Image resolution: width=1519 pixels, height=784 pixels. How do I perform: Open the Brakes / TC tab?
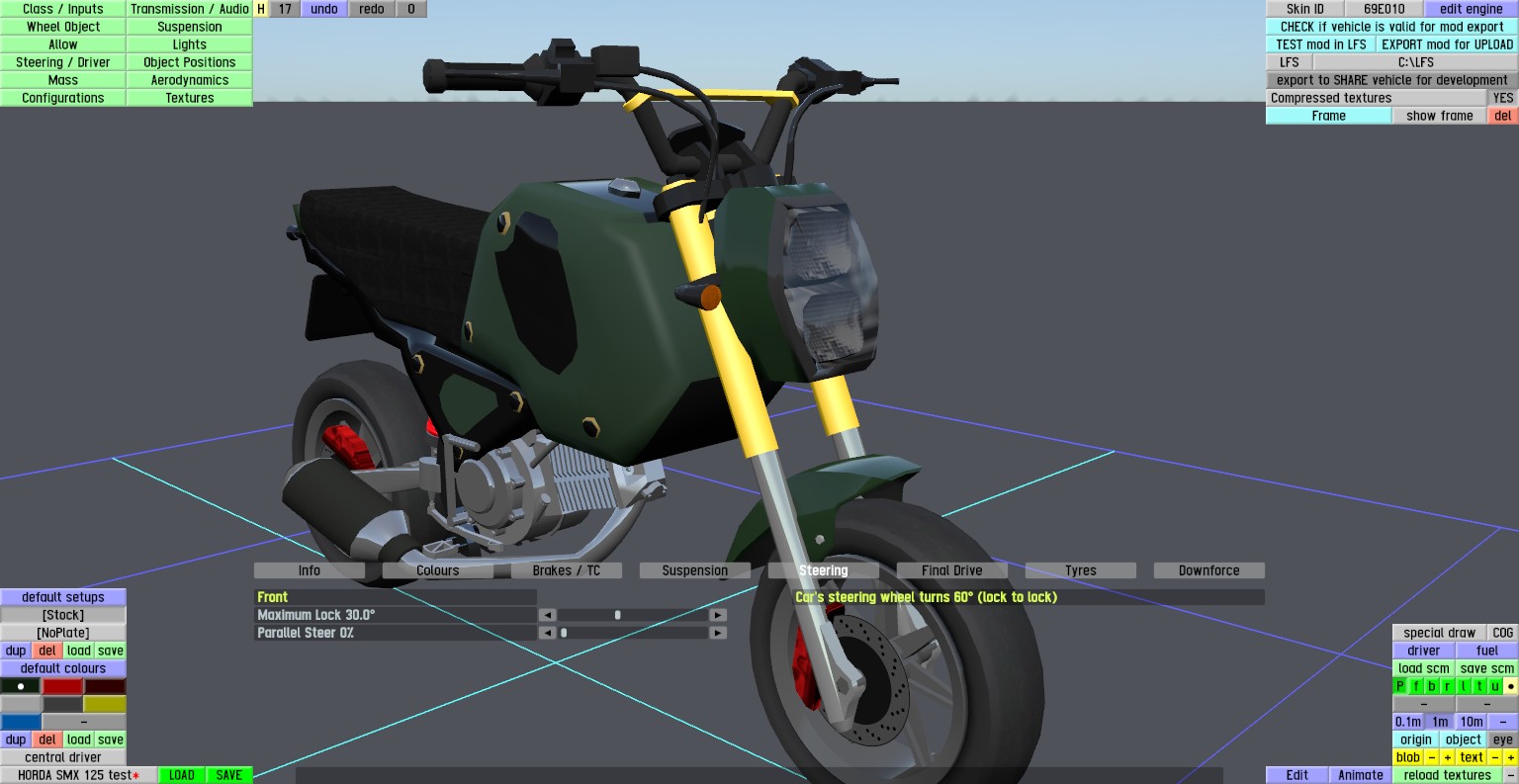click(x=567, y=570)
